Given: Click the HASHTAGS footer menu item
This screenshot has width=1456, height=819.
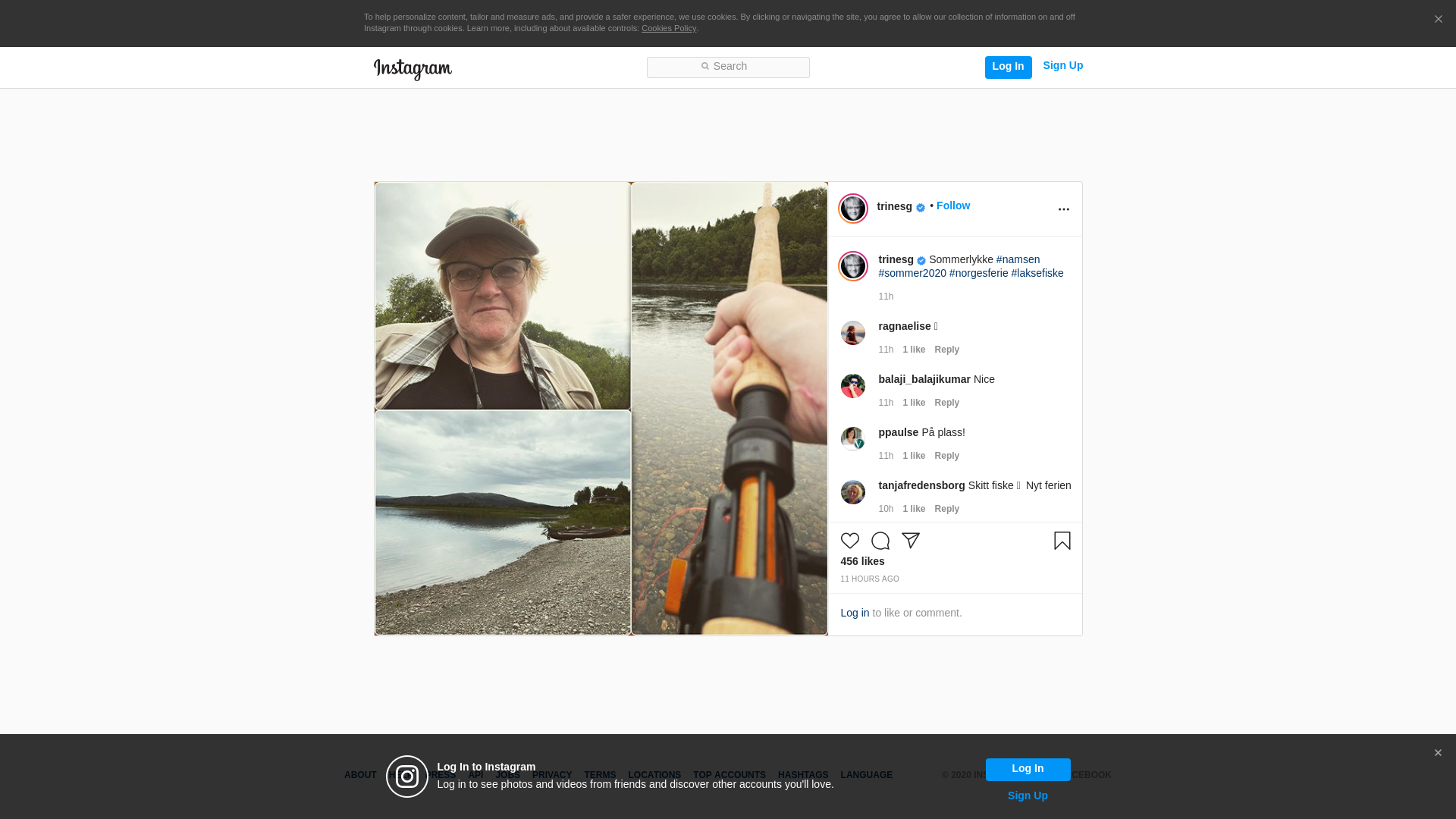Looking at the screenshot, I should click(x=802, y=775).
